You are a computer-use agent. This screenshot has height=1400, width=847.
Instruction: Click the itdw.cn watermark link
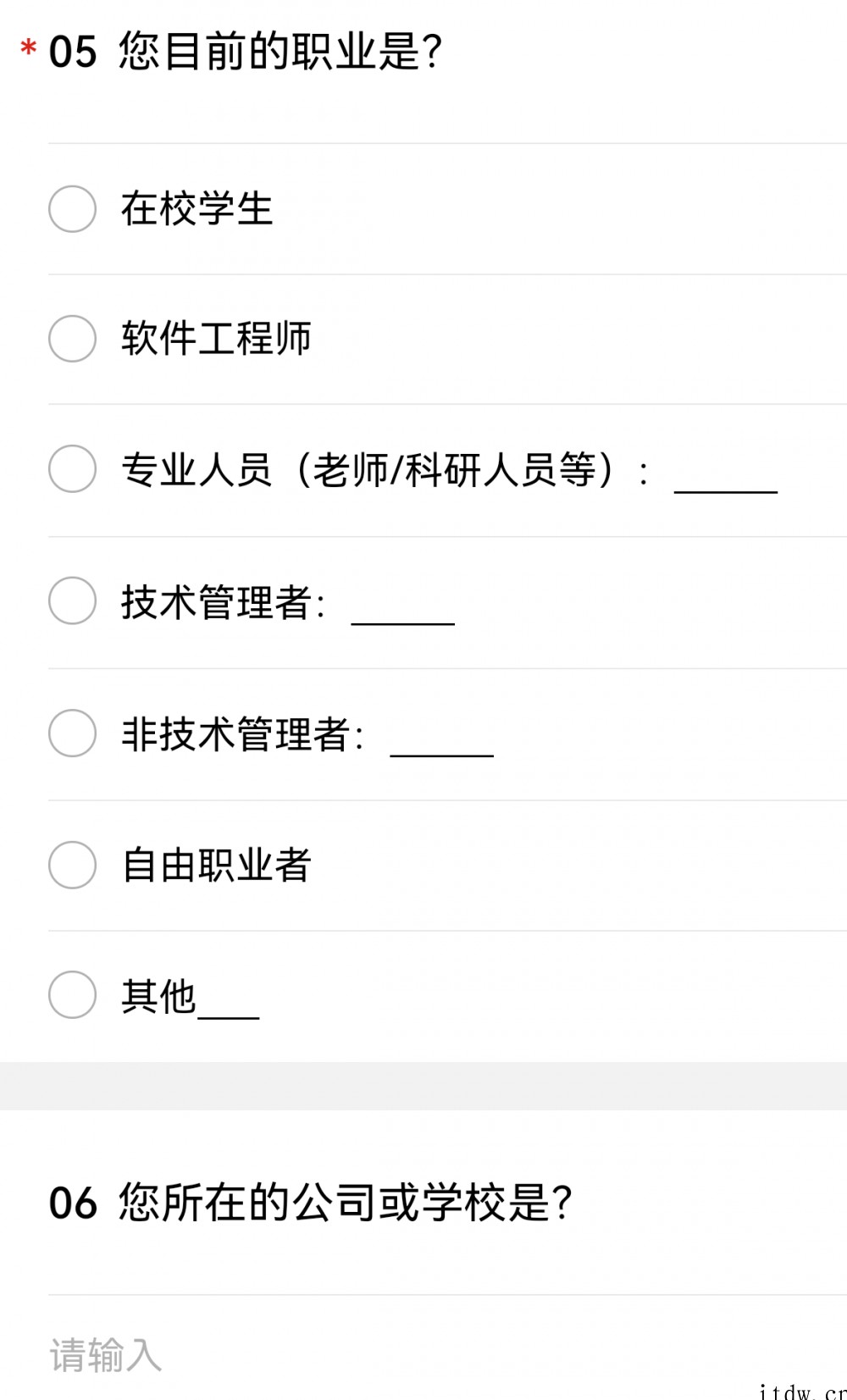(x=801, y=1392)
